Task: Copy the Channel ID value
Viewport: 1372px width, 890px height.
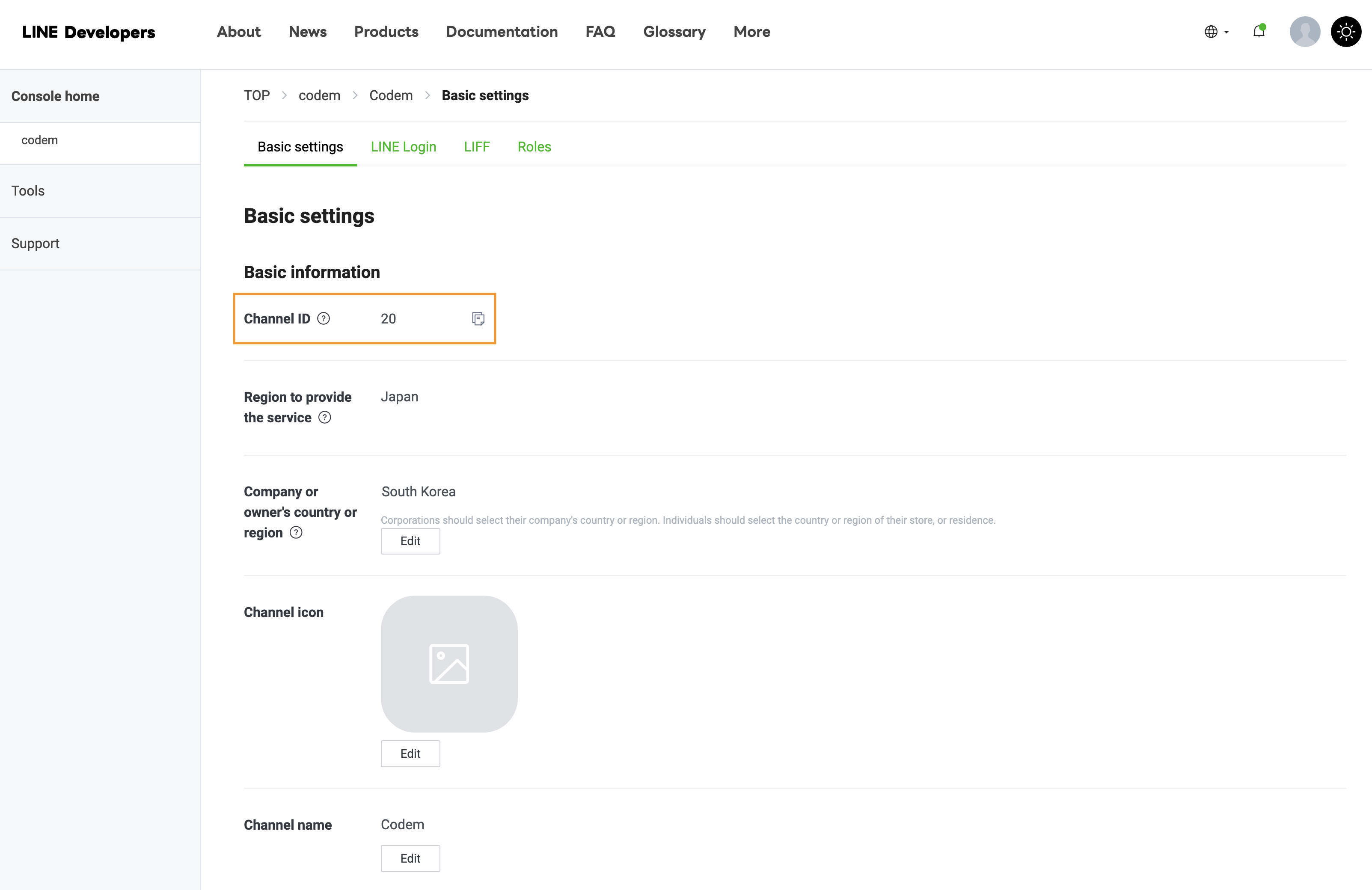Action: (478, 319)
